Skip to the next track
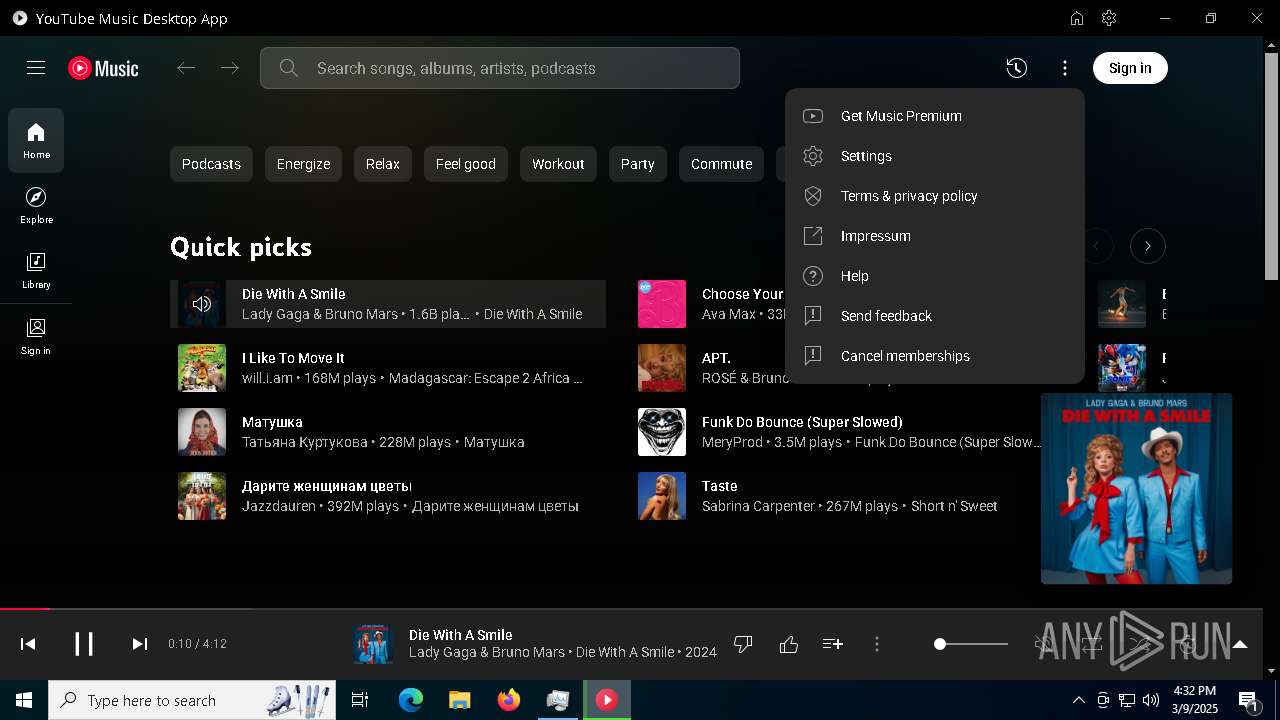 click(x=140, y=644)
